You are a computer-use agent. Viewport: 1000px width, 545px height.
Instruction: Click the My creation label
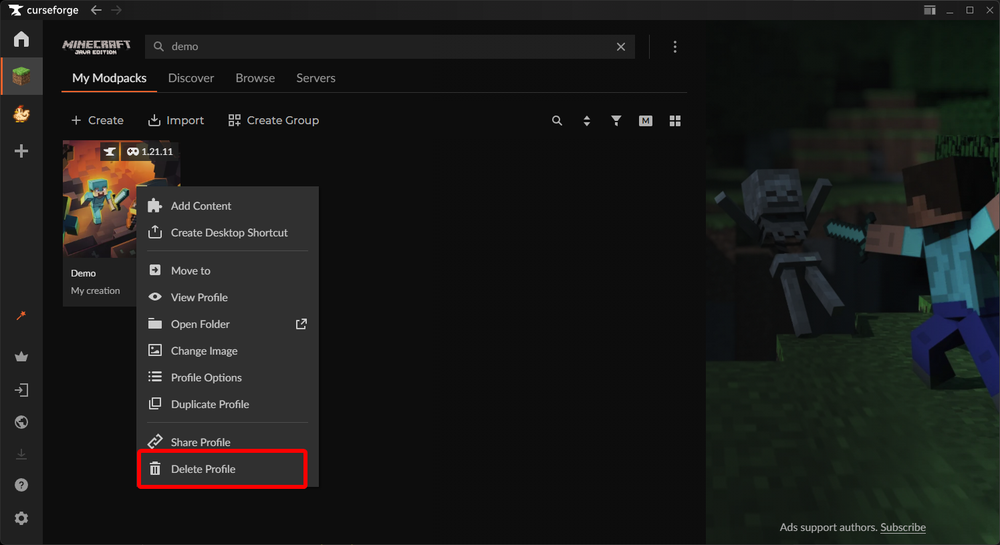point(95,291)
